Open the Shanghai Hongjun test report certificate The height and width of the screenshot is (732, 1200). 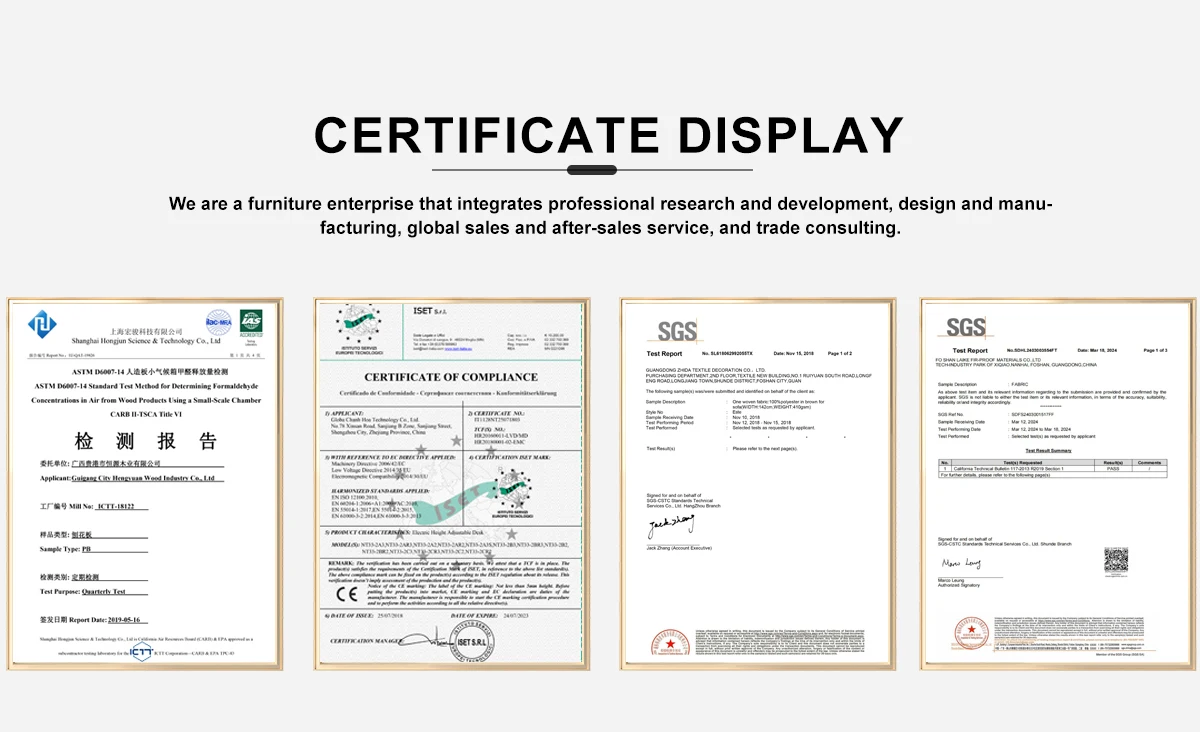[143, 483]
